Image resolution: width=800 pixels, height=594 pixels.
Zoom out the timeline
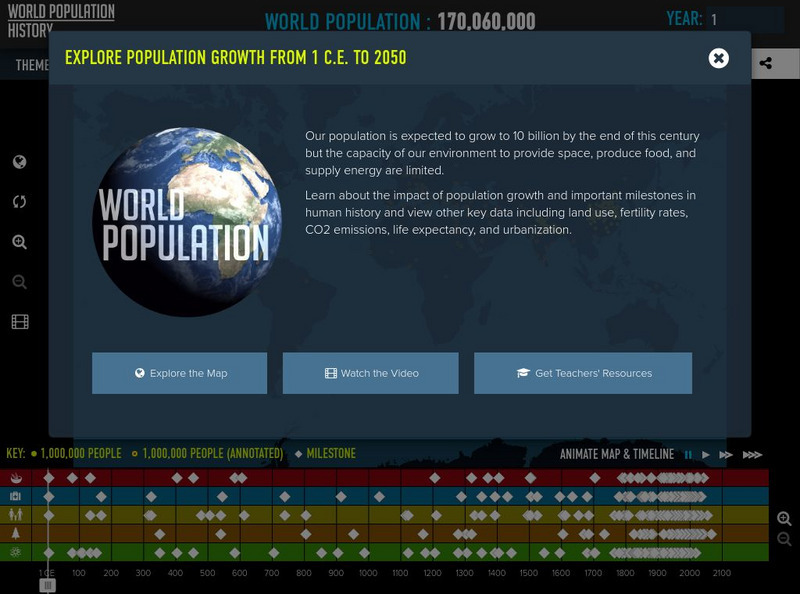[784, 539]
